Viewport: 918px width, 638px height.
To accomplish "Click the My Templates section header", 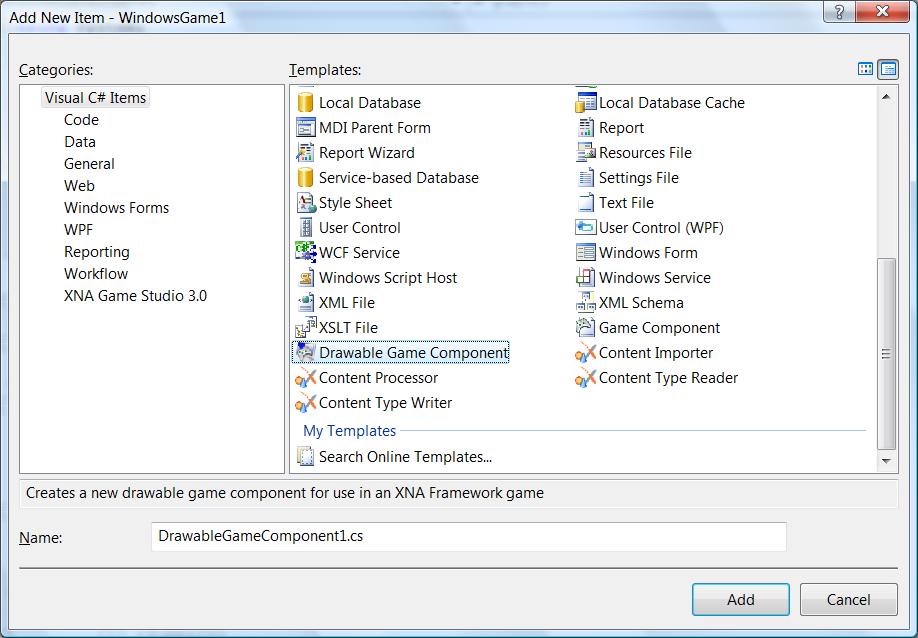I will click(350, 431).
